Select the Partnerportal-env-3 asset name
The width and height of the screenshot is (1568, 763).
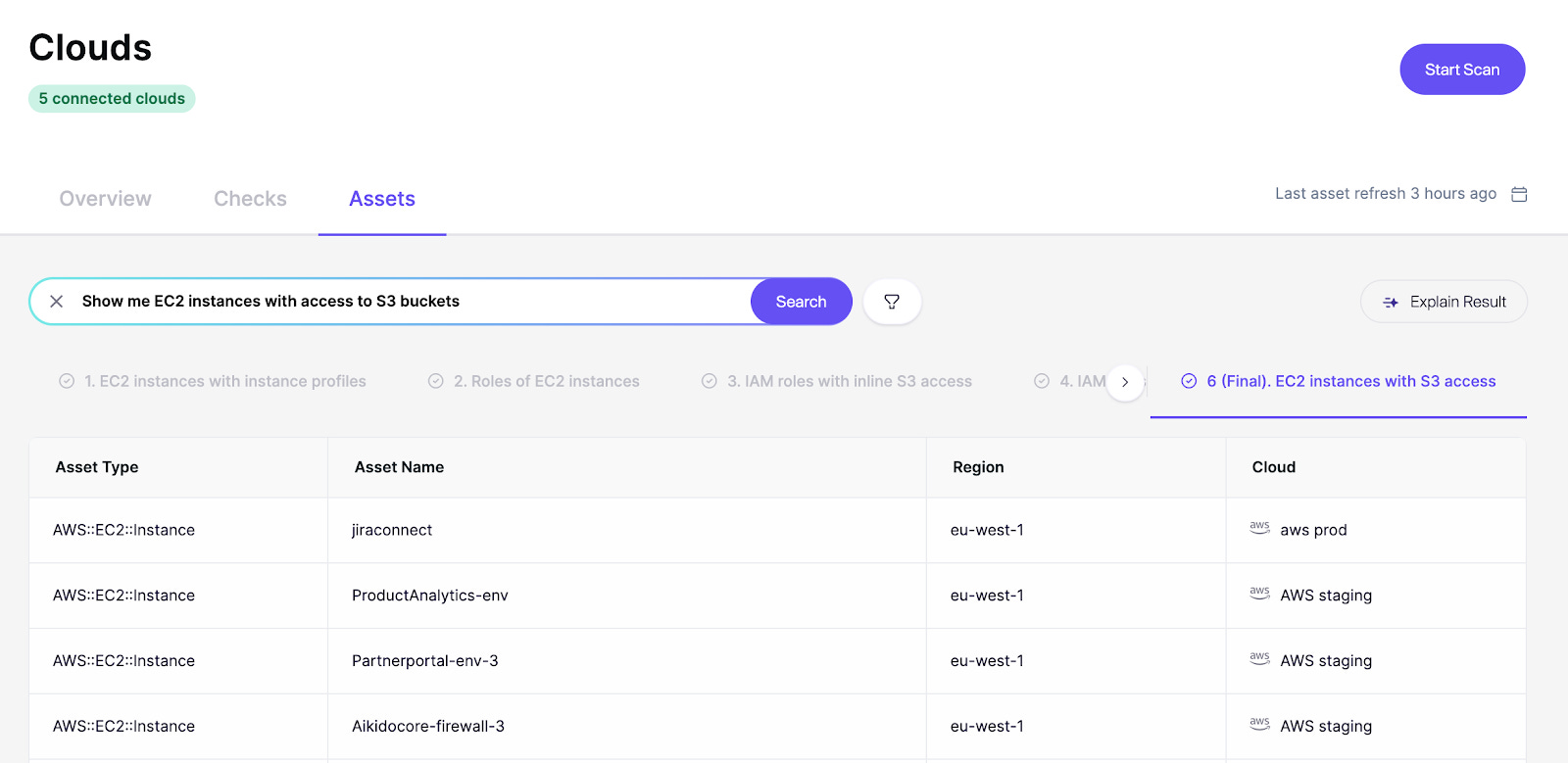[425, 661]
